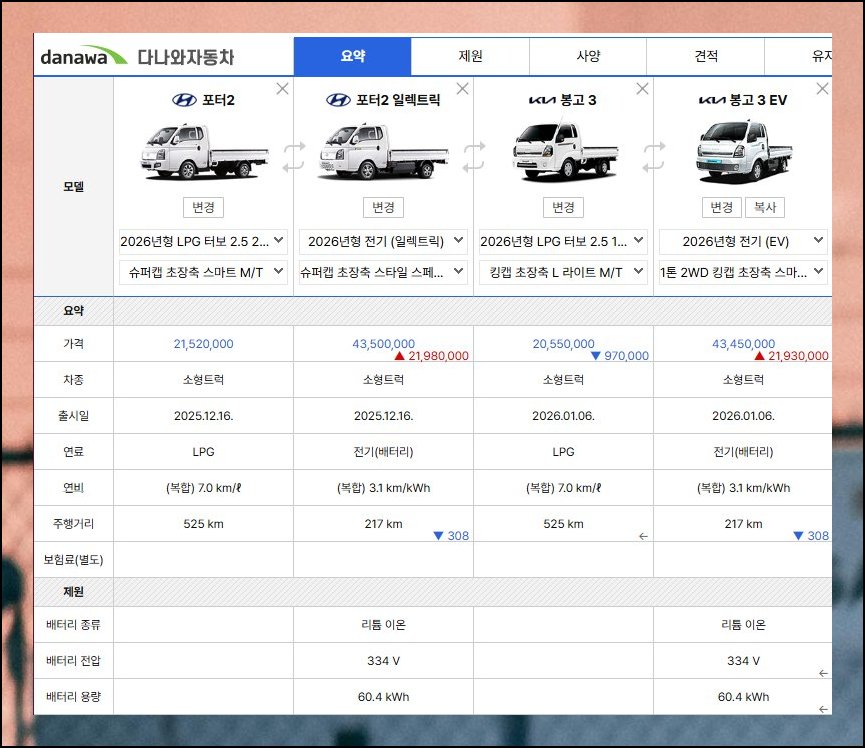Switch to the 견적 tab
Viewport: 865px width, 748px height.
coord(706,56)
